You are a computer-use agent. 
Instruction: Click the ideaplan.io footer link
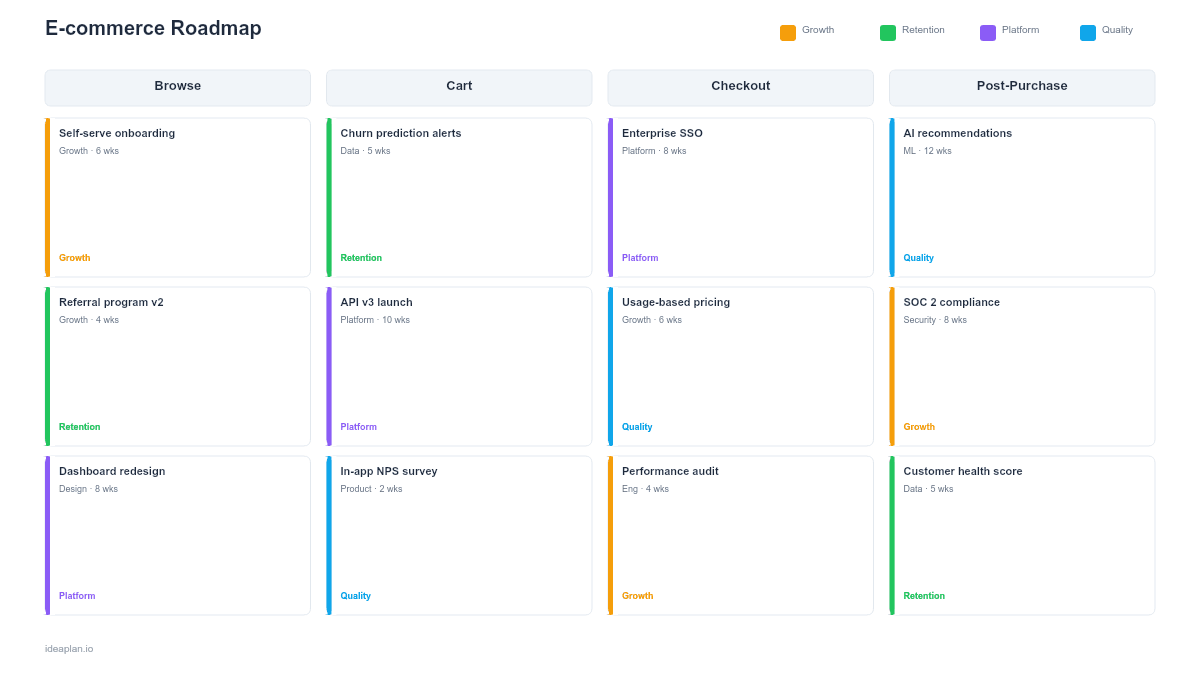coord(67,648)
